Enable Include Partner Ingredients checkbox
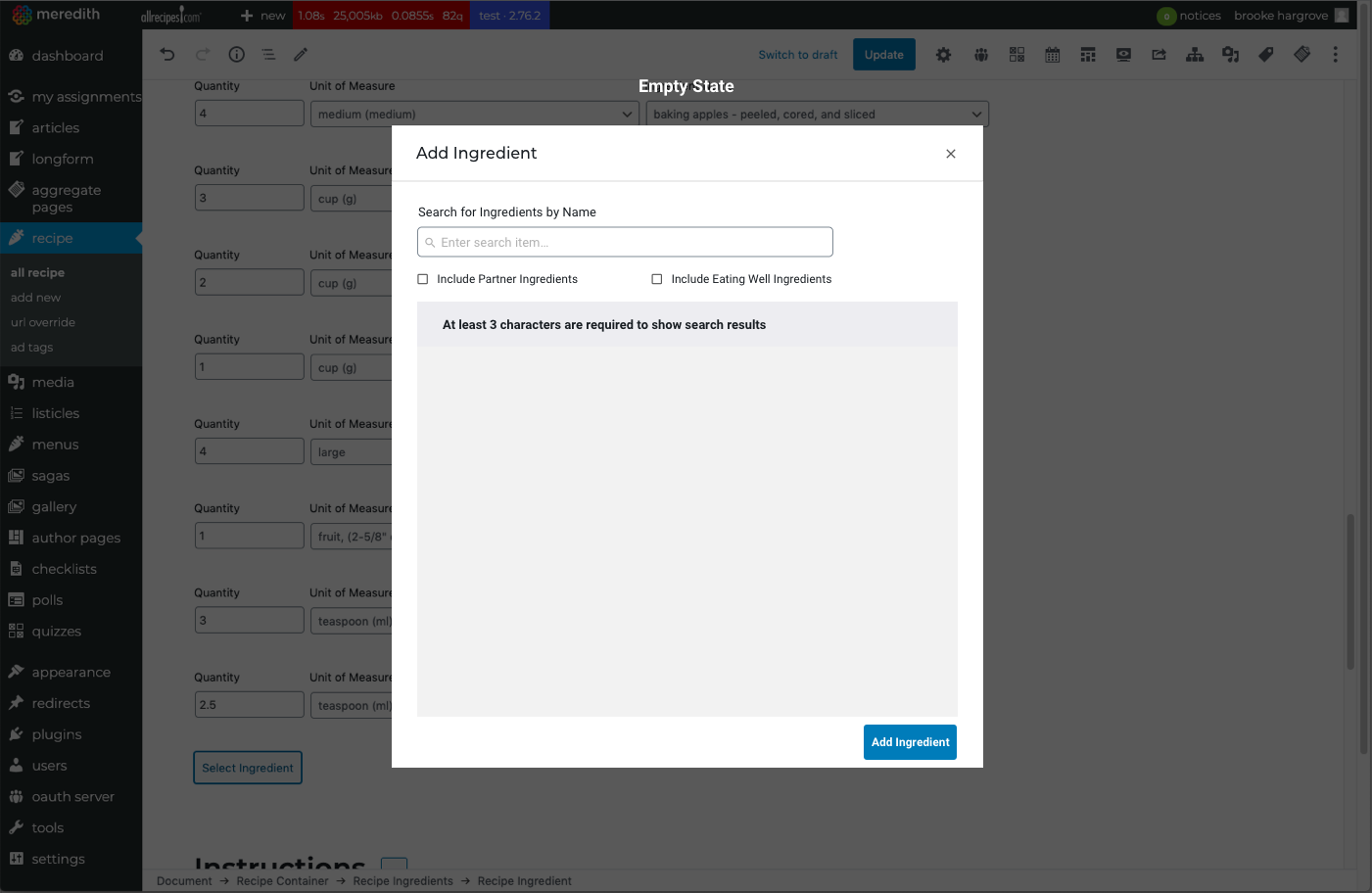This screenshot has height=893, width=1372. pyautogui.click(x=423, y=279)
